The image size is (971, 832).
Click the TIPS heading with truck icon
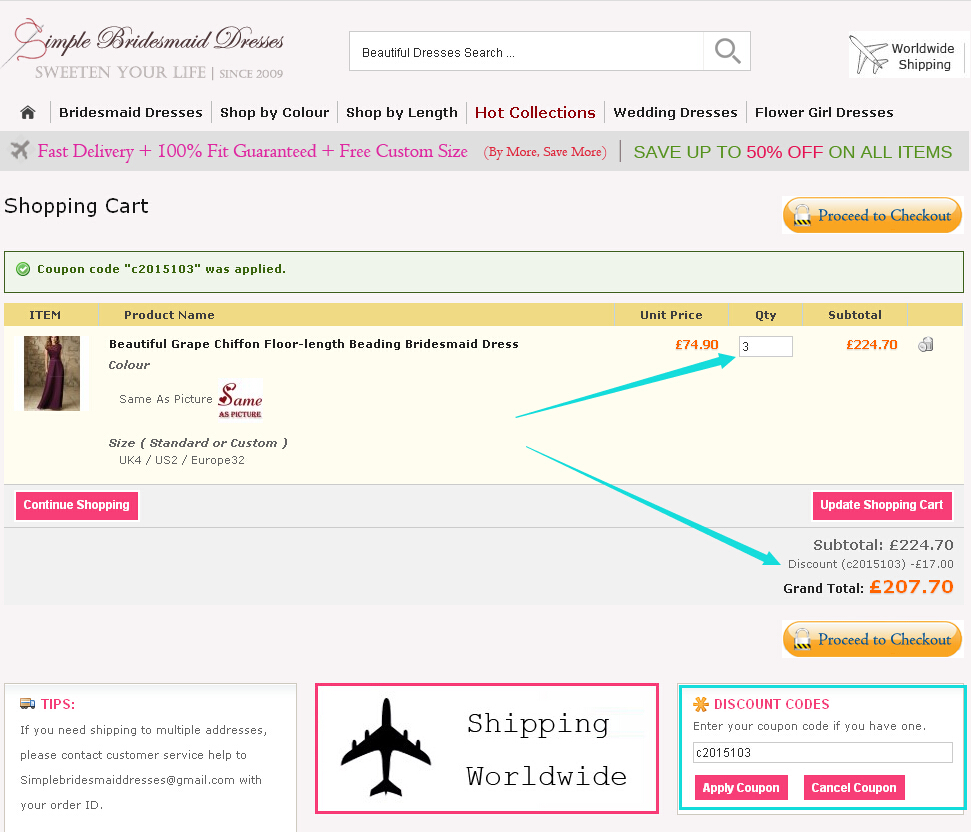48,704
